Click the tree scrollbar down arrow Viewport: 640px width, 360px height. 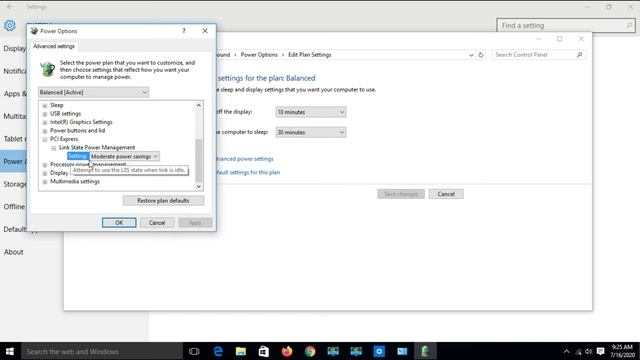(x=199, y=187)
